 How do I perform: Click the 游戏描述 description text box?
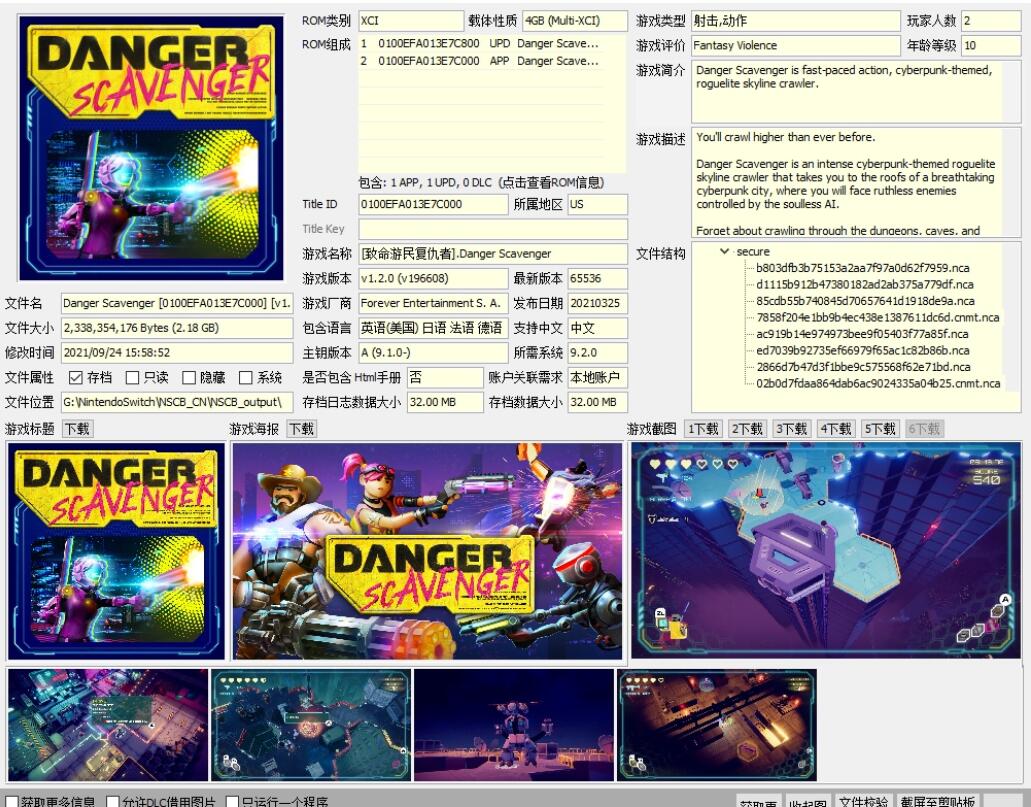(x=856, y=182)
